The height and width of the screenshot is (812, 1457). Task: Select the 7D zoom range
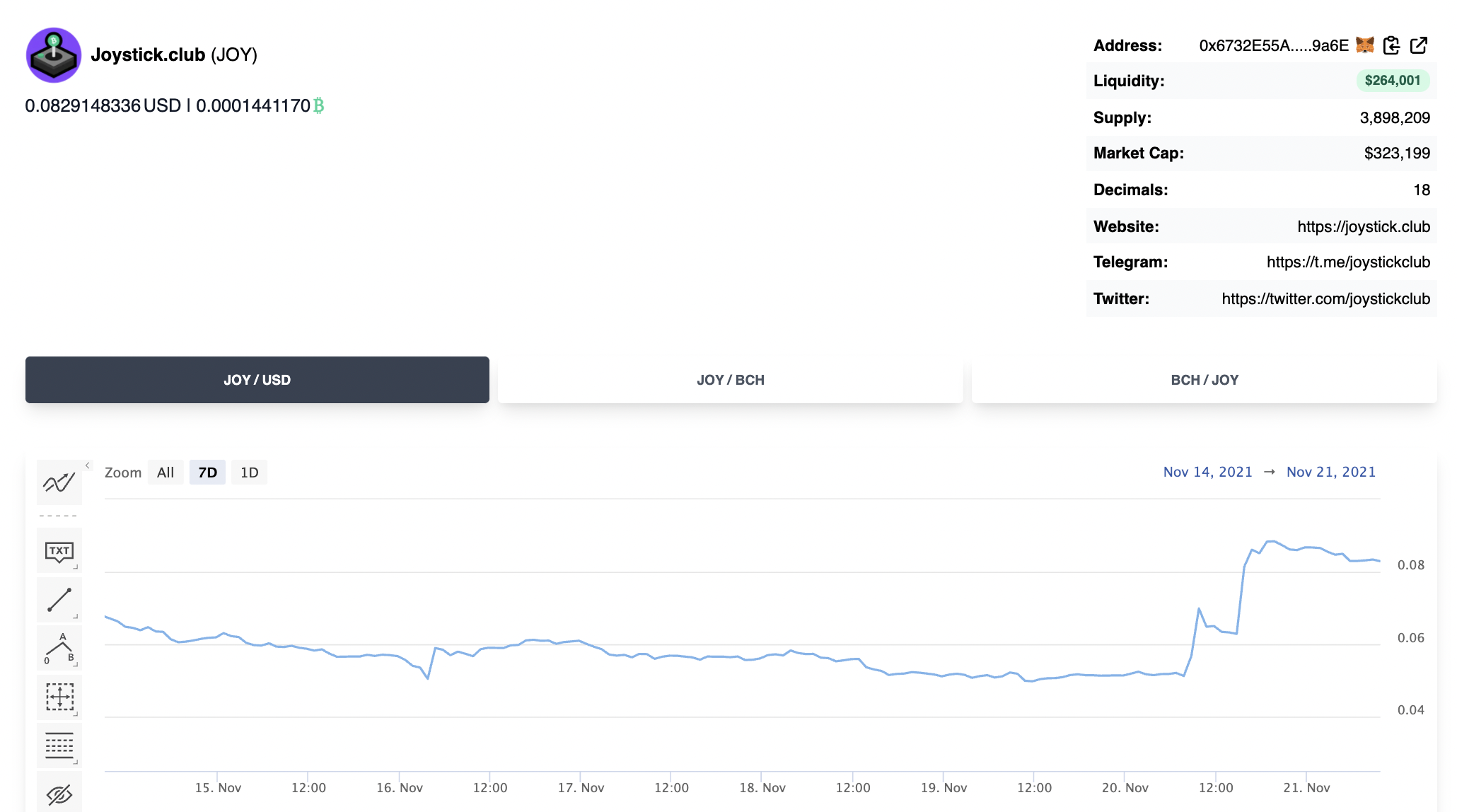coord(207,472)
